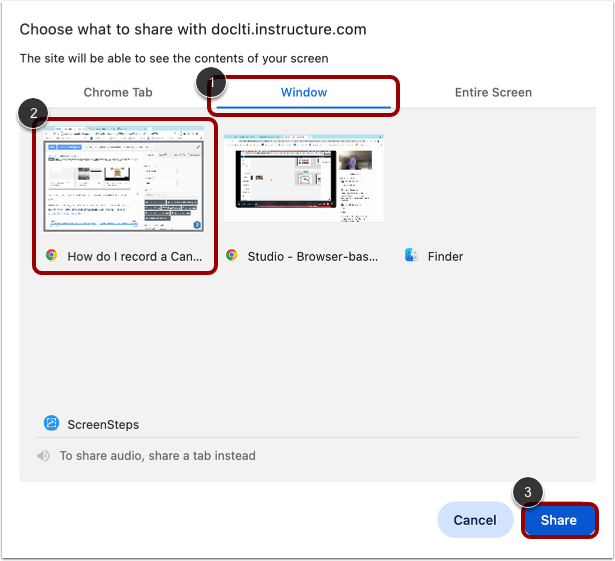The image size is (615, 561).
Task: Click the Share button
Action: 559,520
